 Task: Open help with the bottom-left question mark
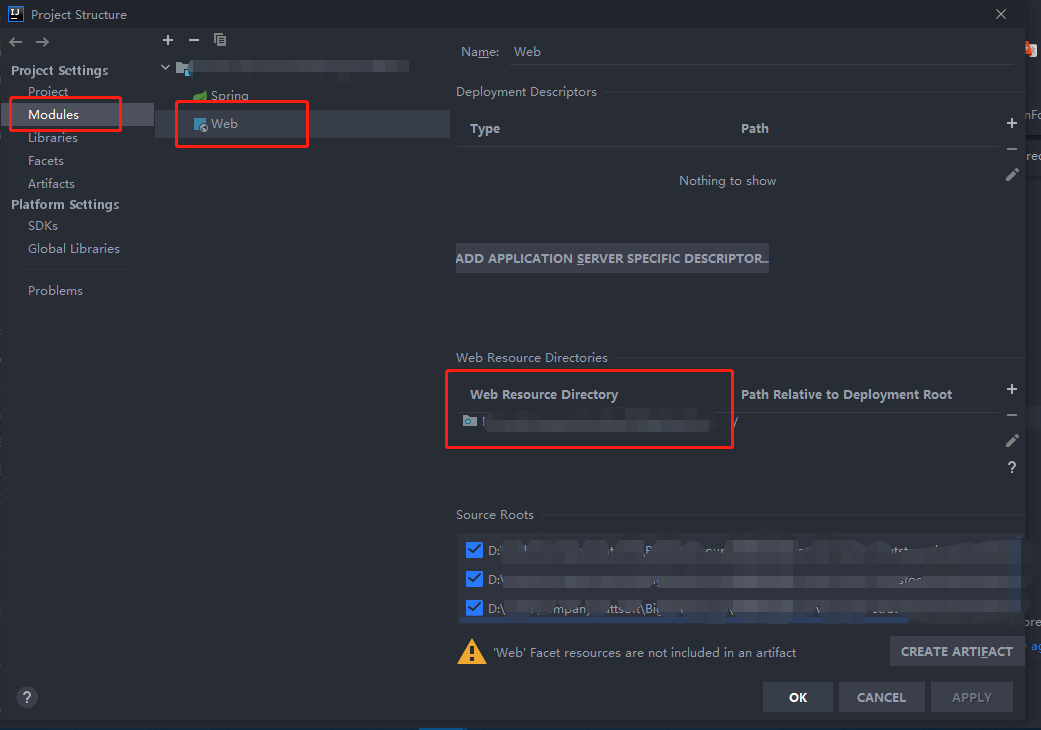(27, 697)
